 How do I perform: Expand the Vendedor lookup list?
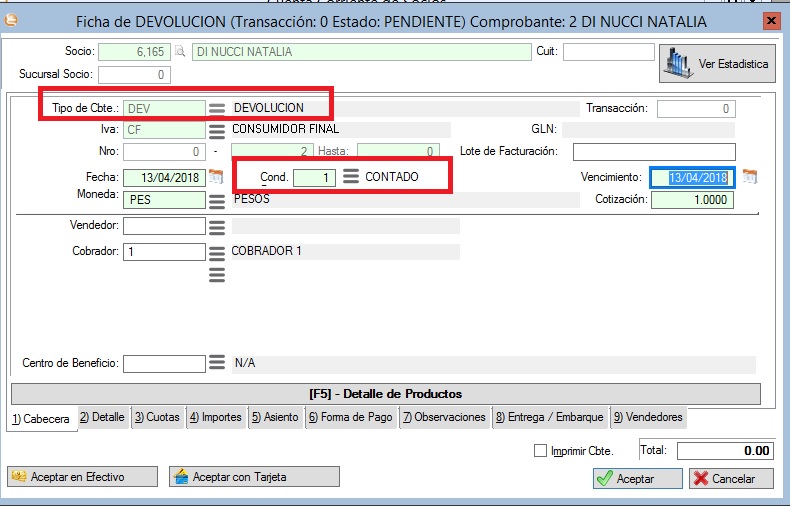(x=217, y=227)
